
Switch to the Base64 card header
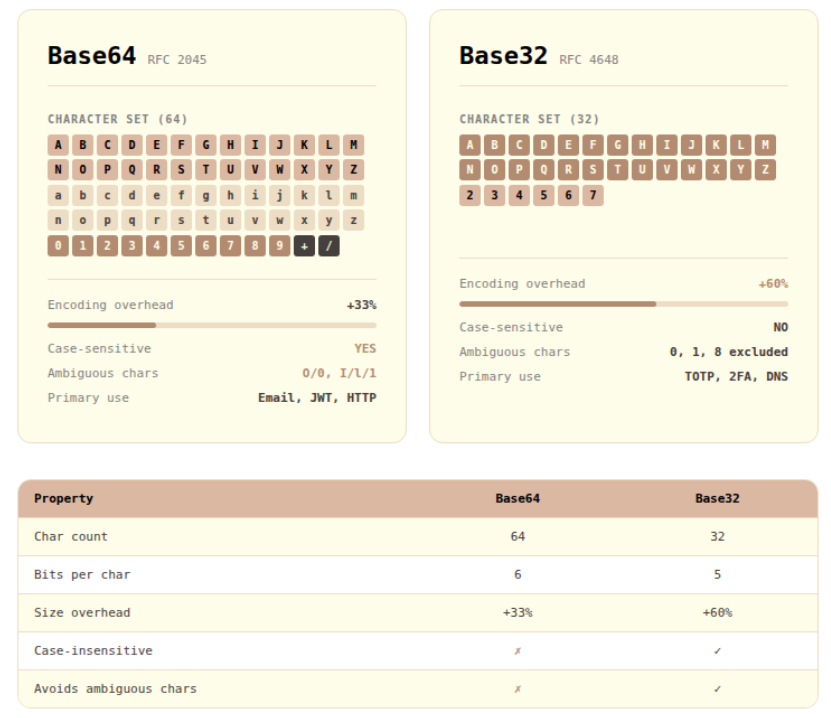click(x=93, y=56)
